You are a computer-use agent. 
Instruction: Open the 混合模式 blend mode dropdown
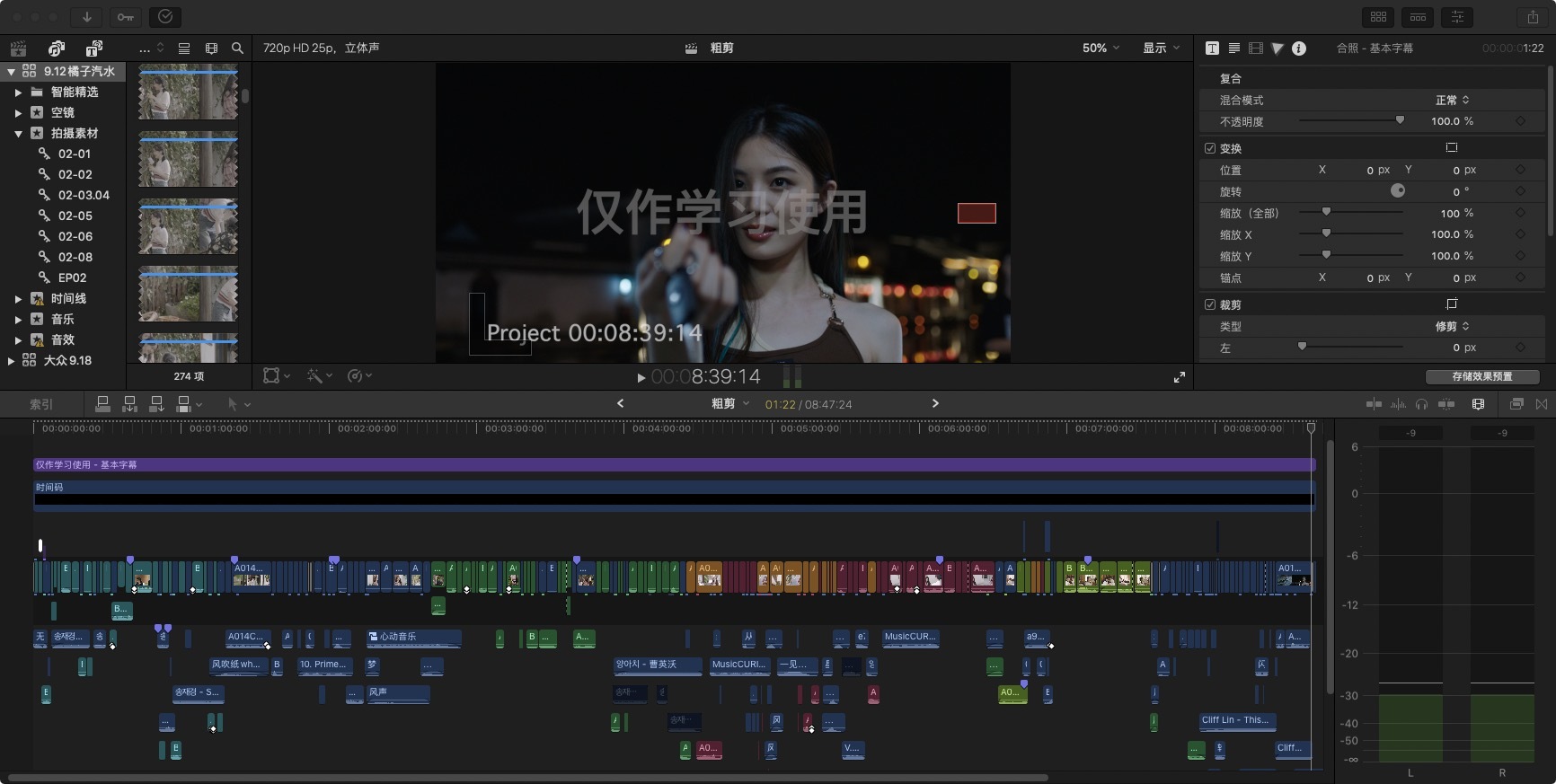click(1452, 100)
